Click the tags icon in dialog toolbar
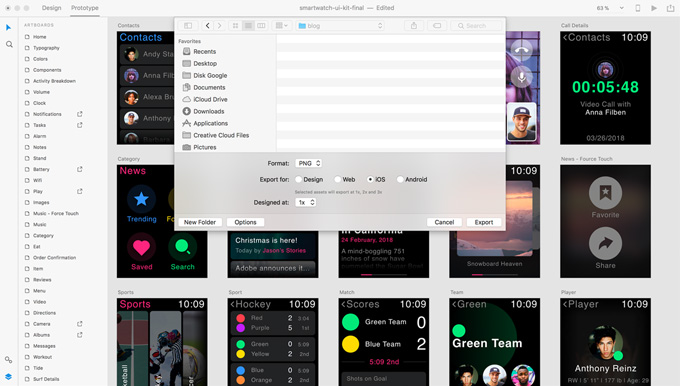680x386 pixels. pos(437,26)
